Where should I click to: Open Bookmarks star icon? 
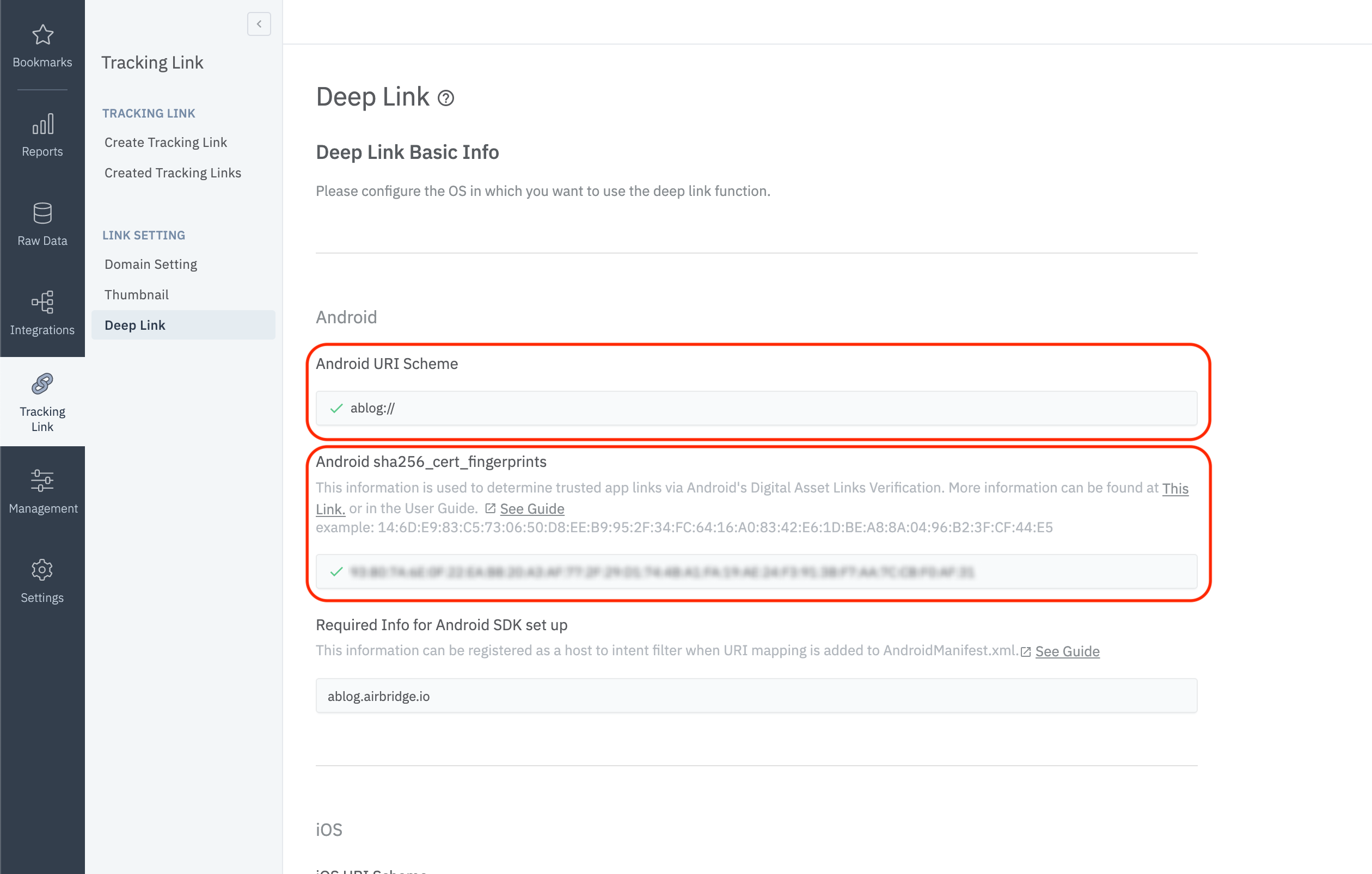click(42, 35)
